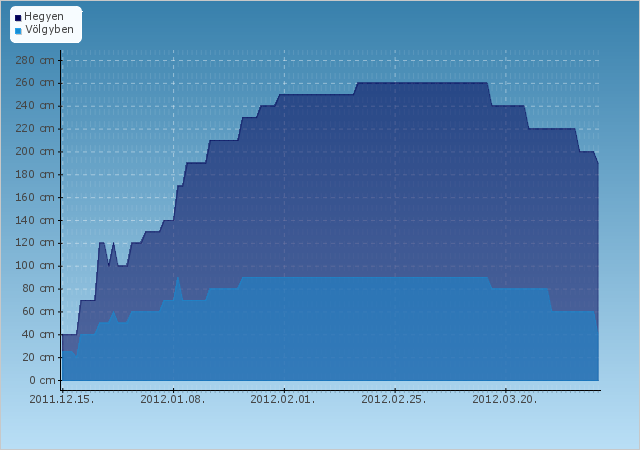Click the 40 cm axis label
The width and height of the screenshot is (640, 450).
(38, 334)
